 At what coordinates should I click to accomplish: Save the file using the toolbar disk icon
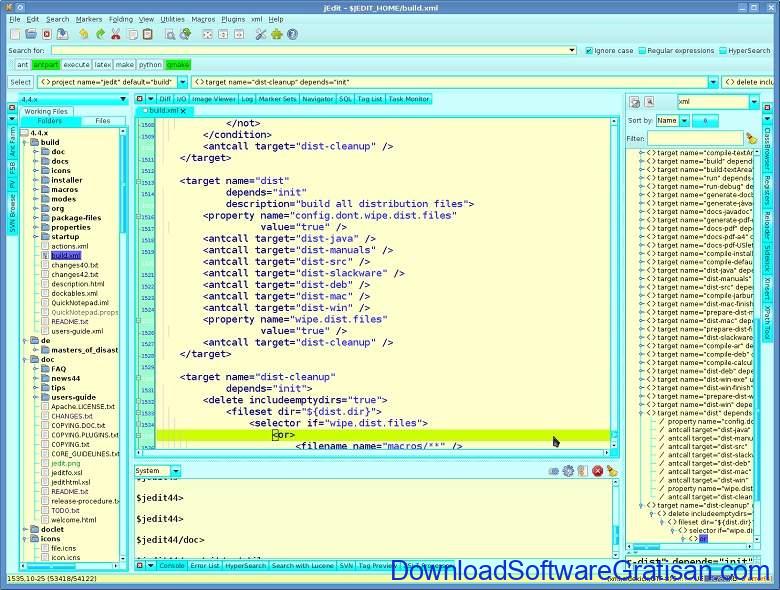tap(62, 34)
